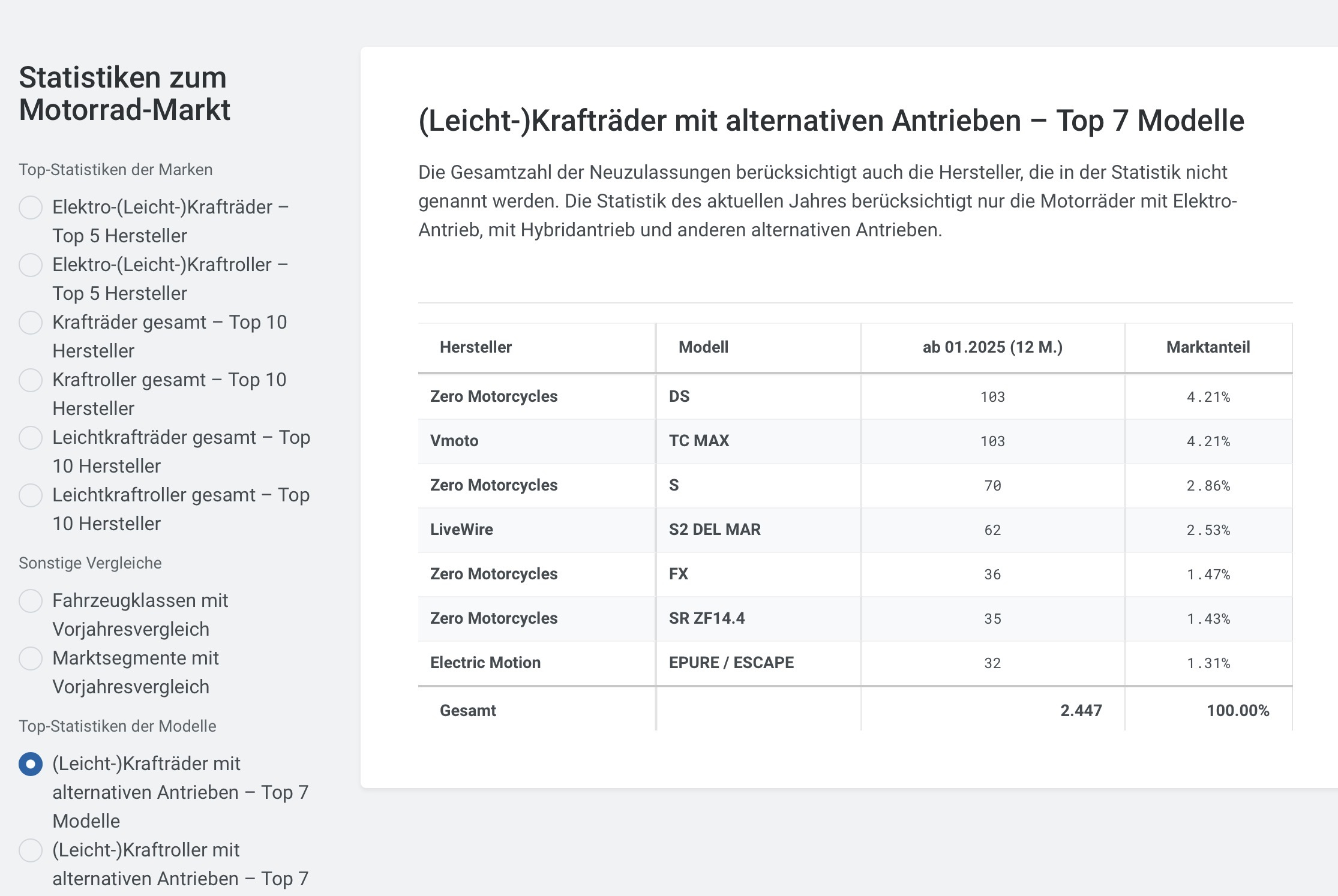
Task: Choose Krafträder gesamt Top 10 Hersteller
Action: tap(31, 323)
